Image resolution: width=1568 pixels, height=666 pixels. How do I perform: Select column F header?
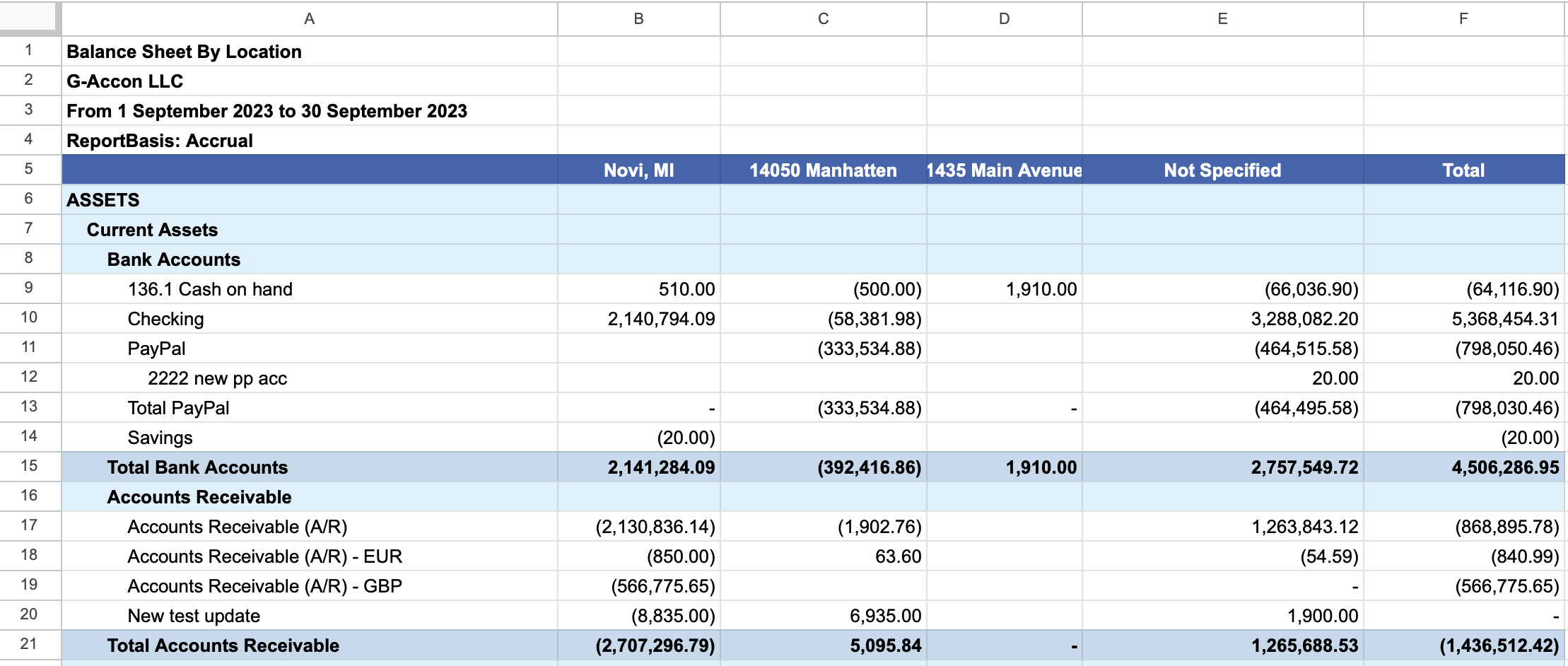click(1463, 19)
